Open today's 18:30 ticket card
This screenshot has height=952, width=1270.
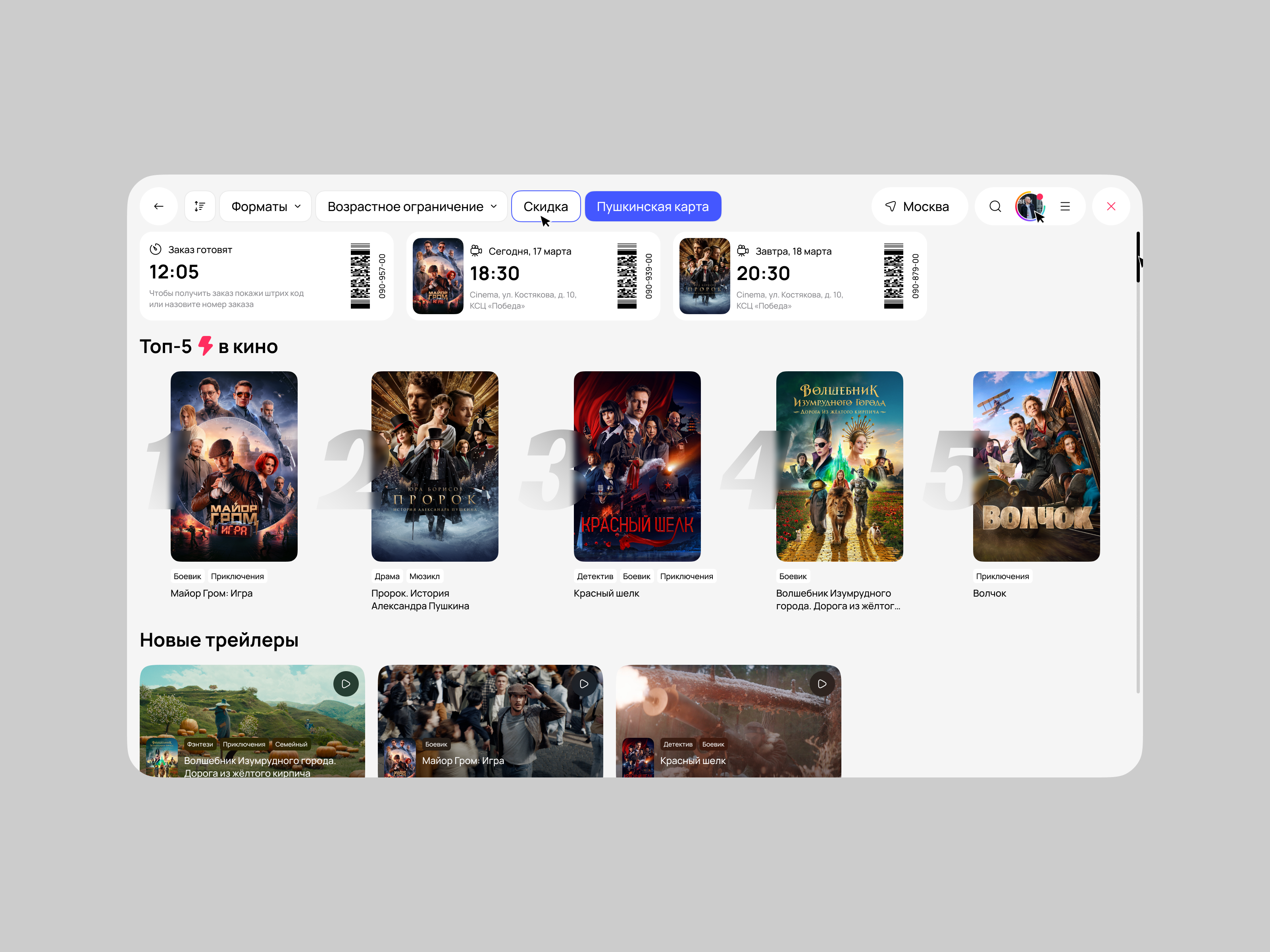click(533, 276)
